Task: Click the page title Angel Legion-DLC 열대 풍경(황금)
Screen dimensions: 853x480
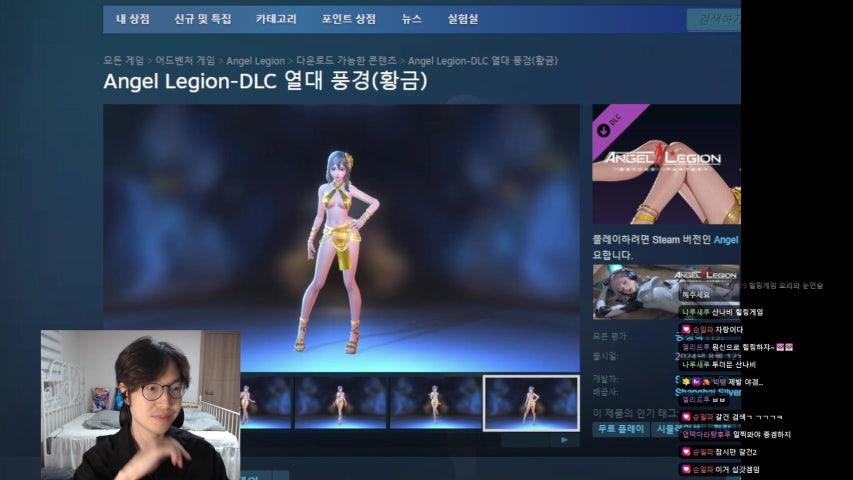Action: (x=265, y=81)
